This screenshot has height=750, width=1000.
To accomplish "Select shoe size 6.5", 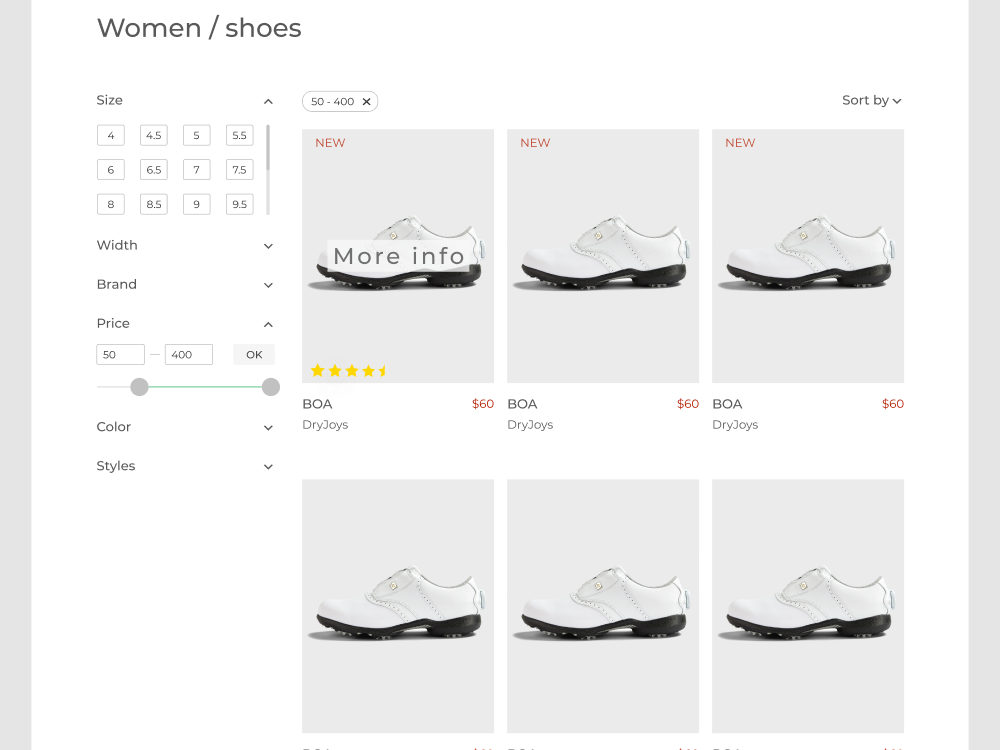I will [x=154, y=170].
